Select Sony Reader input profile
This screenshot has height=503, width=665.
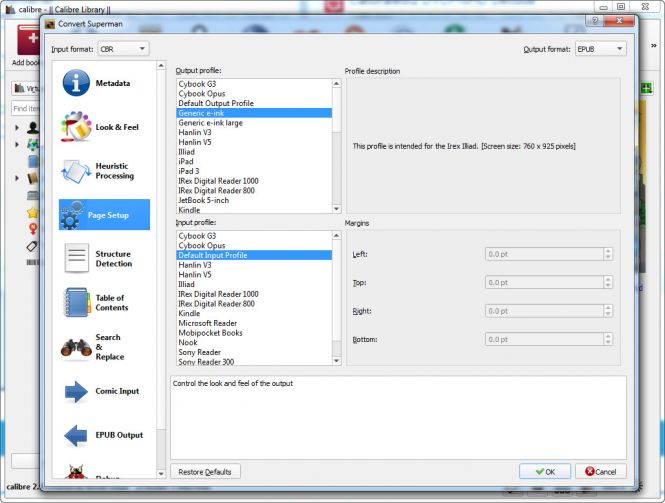coord(201,352)
